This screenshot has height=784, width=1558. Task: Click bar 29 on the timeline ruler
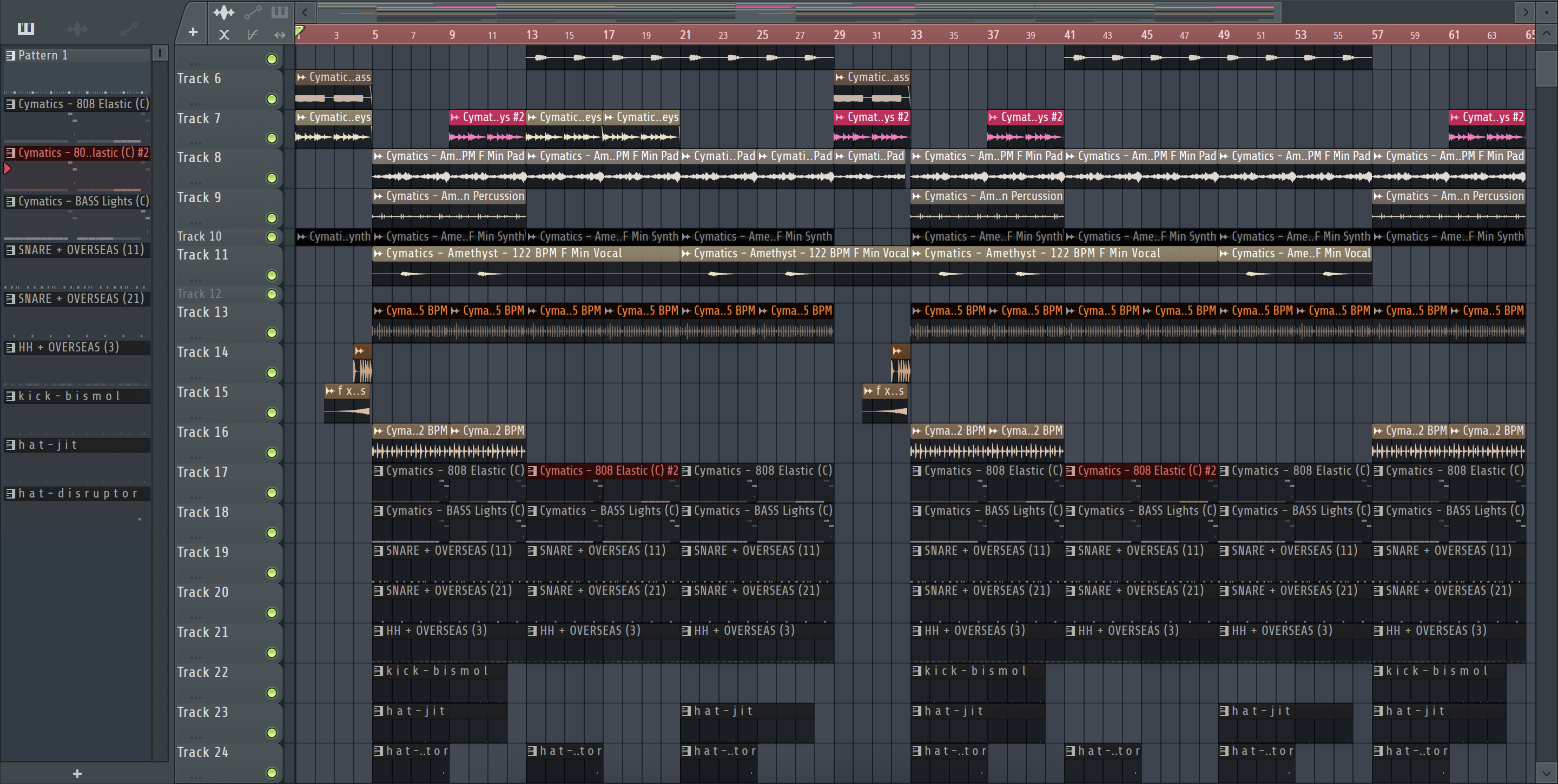[x=840, y=35]
